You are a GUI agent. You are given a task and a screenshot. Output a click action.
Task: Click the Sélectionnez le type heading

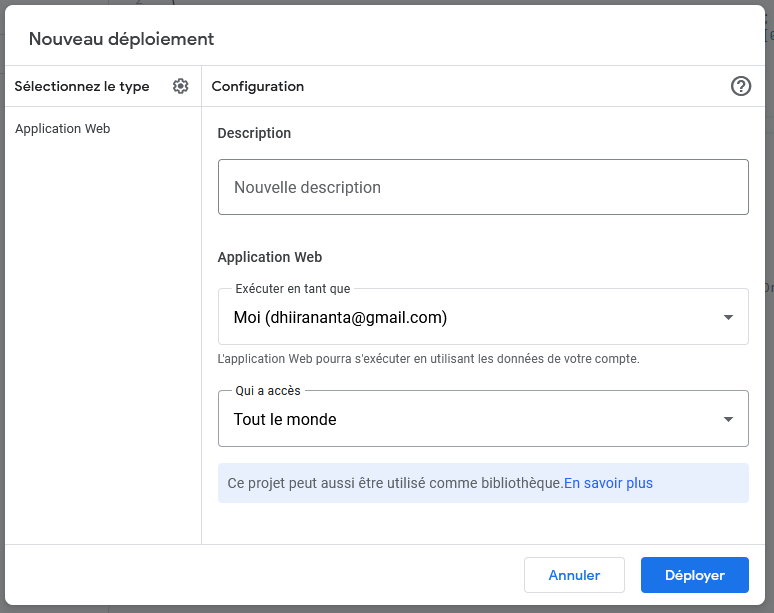tap(82, 86)
